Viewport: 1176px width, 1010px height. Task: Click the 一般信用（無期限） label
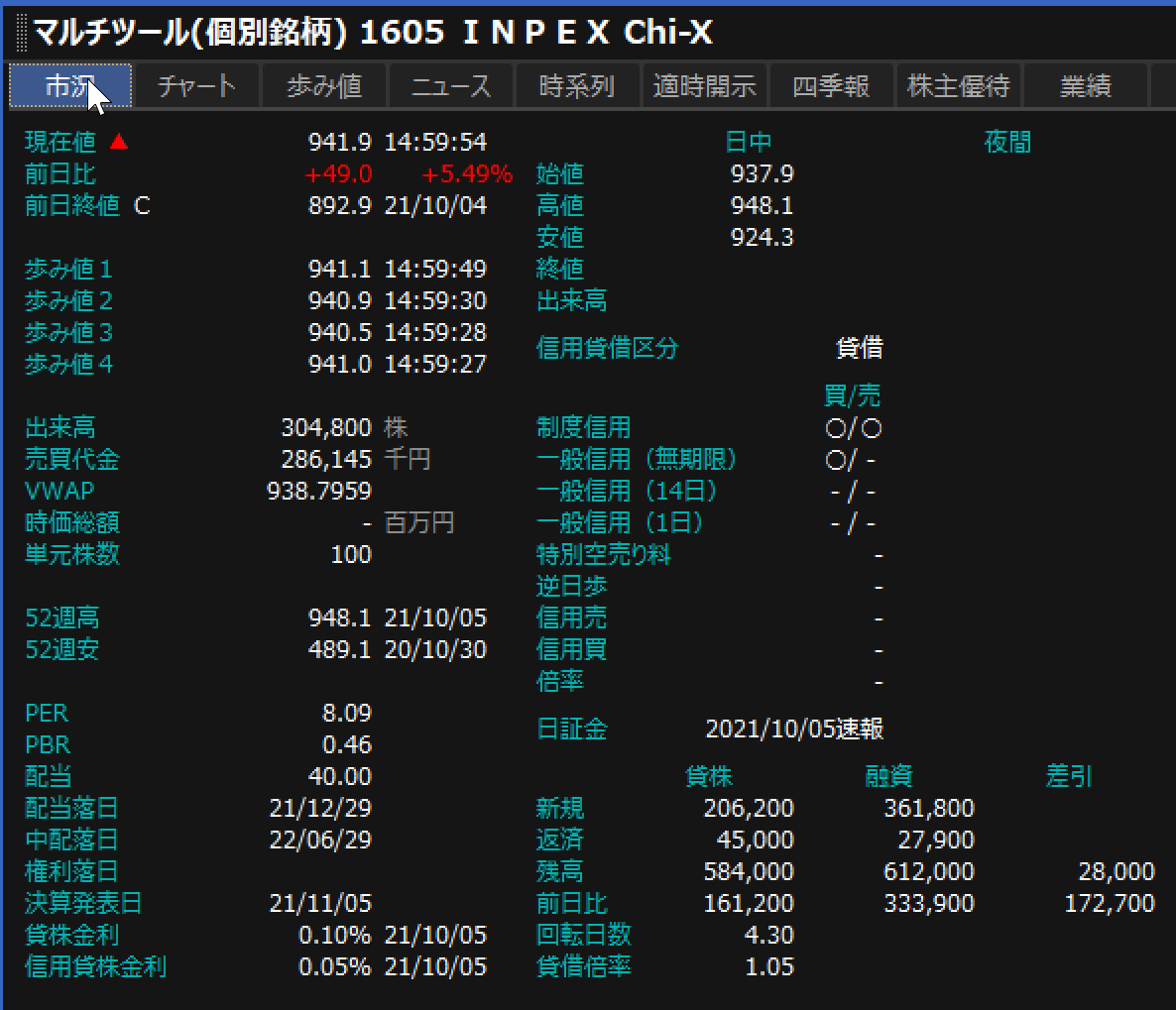pos(636,460)
